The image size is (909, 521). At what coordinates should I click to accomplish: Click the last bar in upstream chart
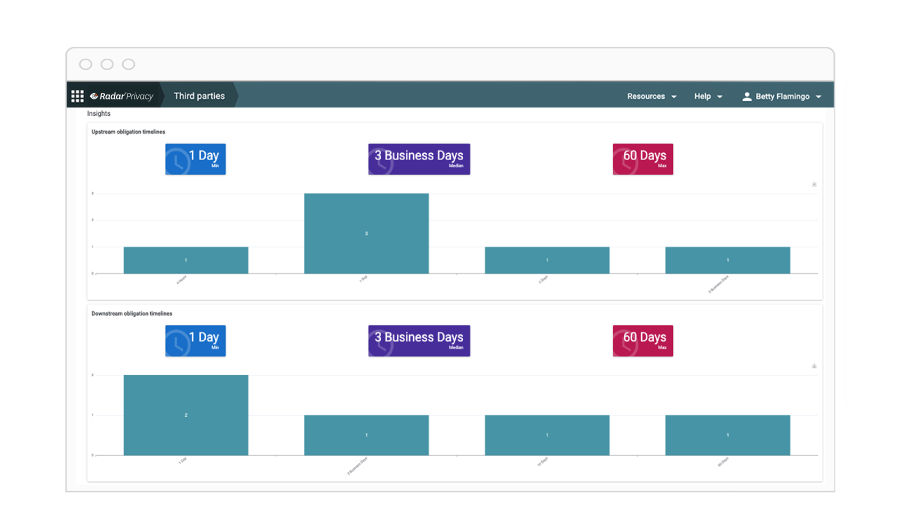pyautogui.click(x=727, y=260)
